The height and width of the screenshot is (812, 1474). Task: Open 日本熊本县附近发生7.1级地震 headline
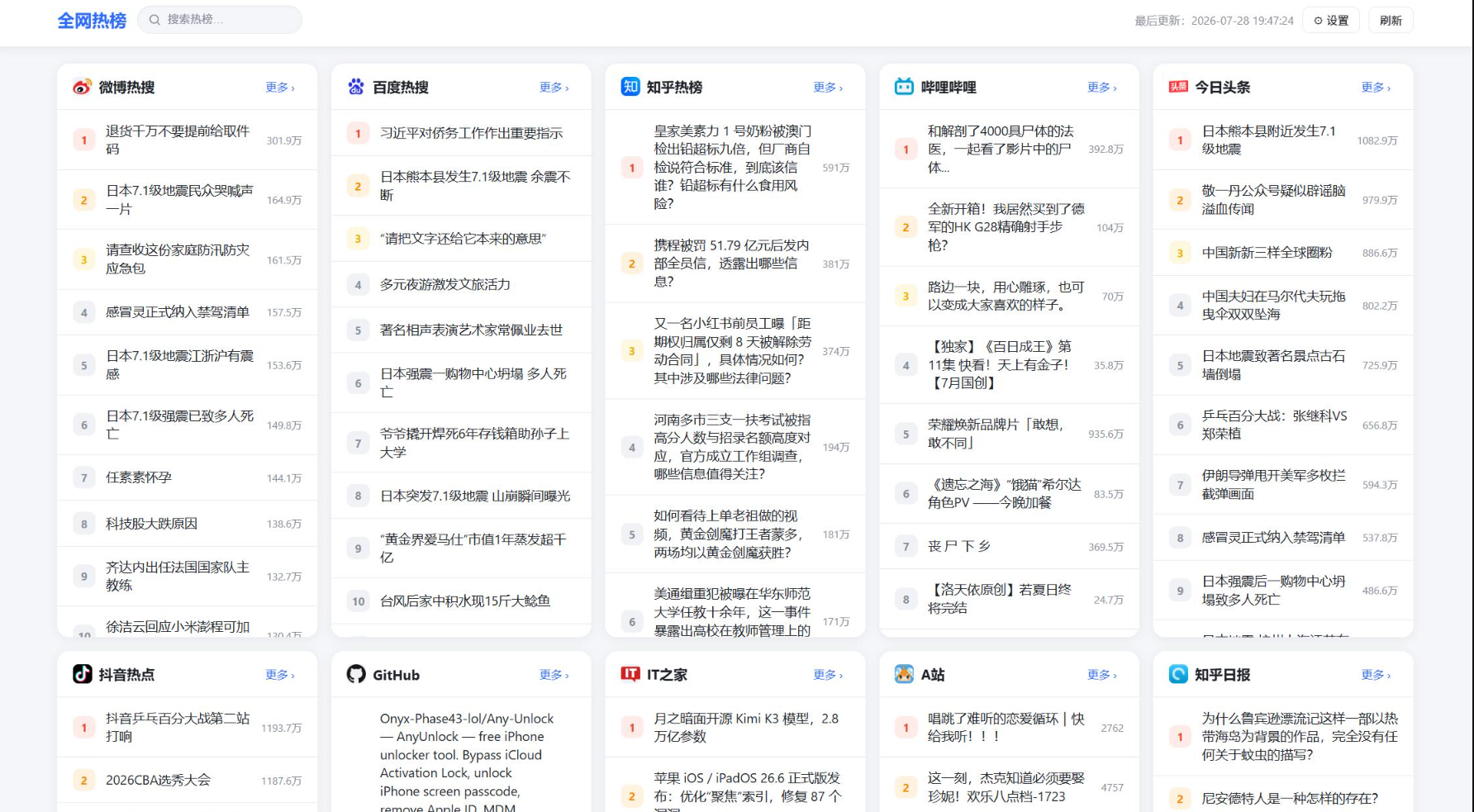tap(1283, 140)
